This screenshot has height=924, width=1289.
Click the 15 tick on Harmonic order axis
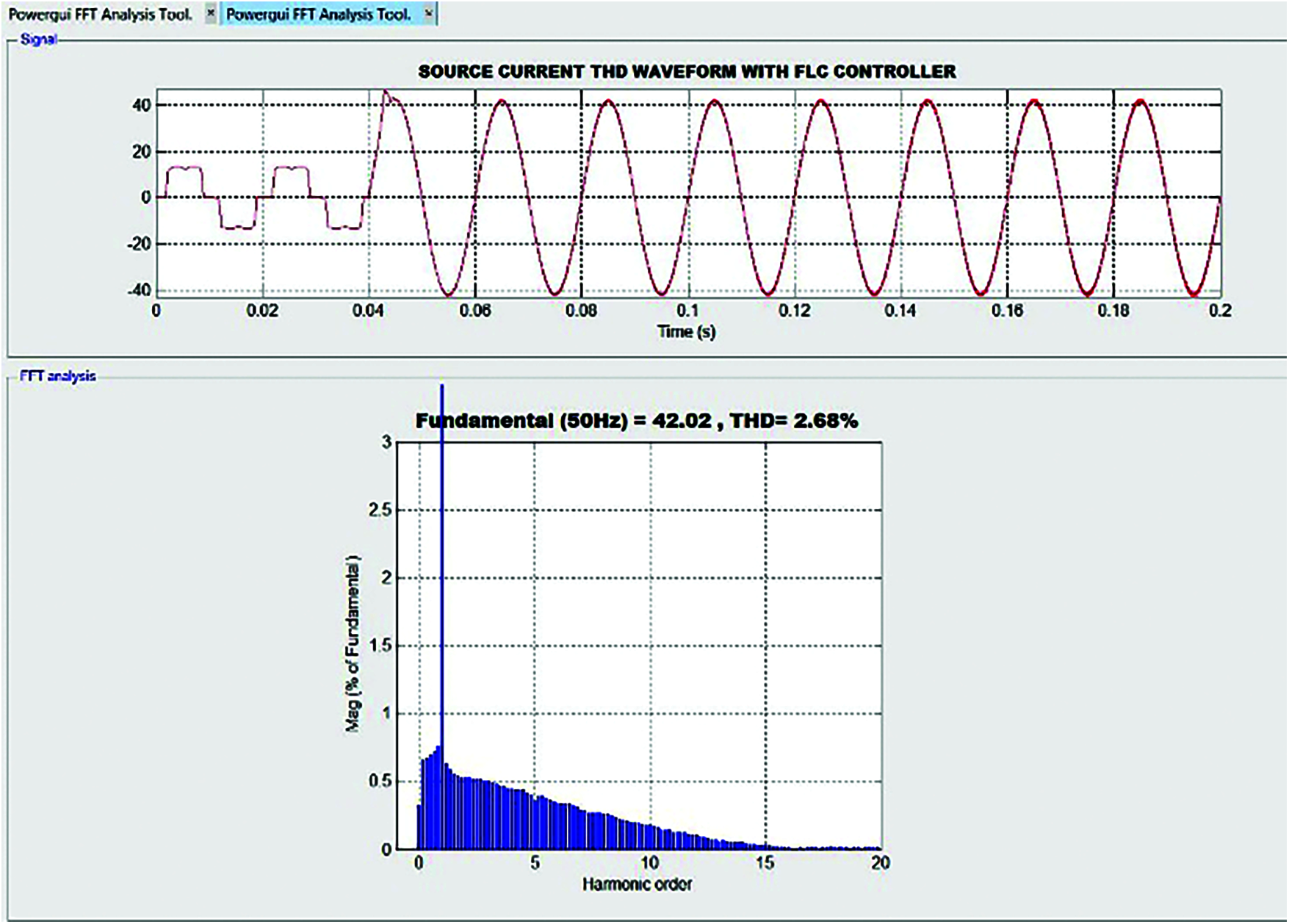point(765,863)
